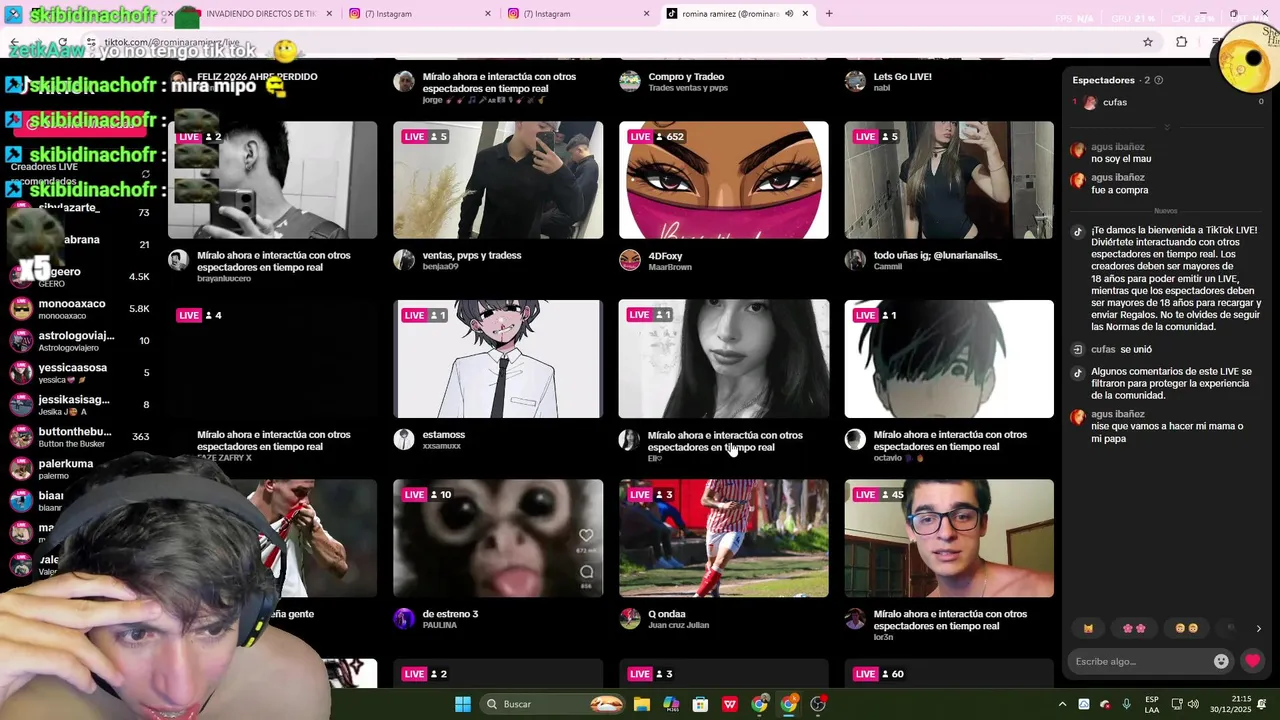Open the ventas, pvps y tradess LIVE thumbnail

[498, 180]
